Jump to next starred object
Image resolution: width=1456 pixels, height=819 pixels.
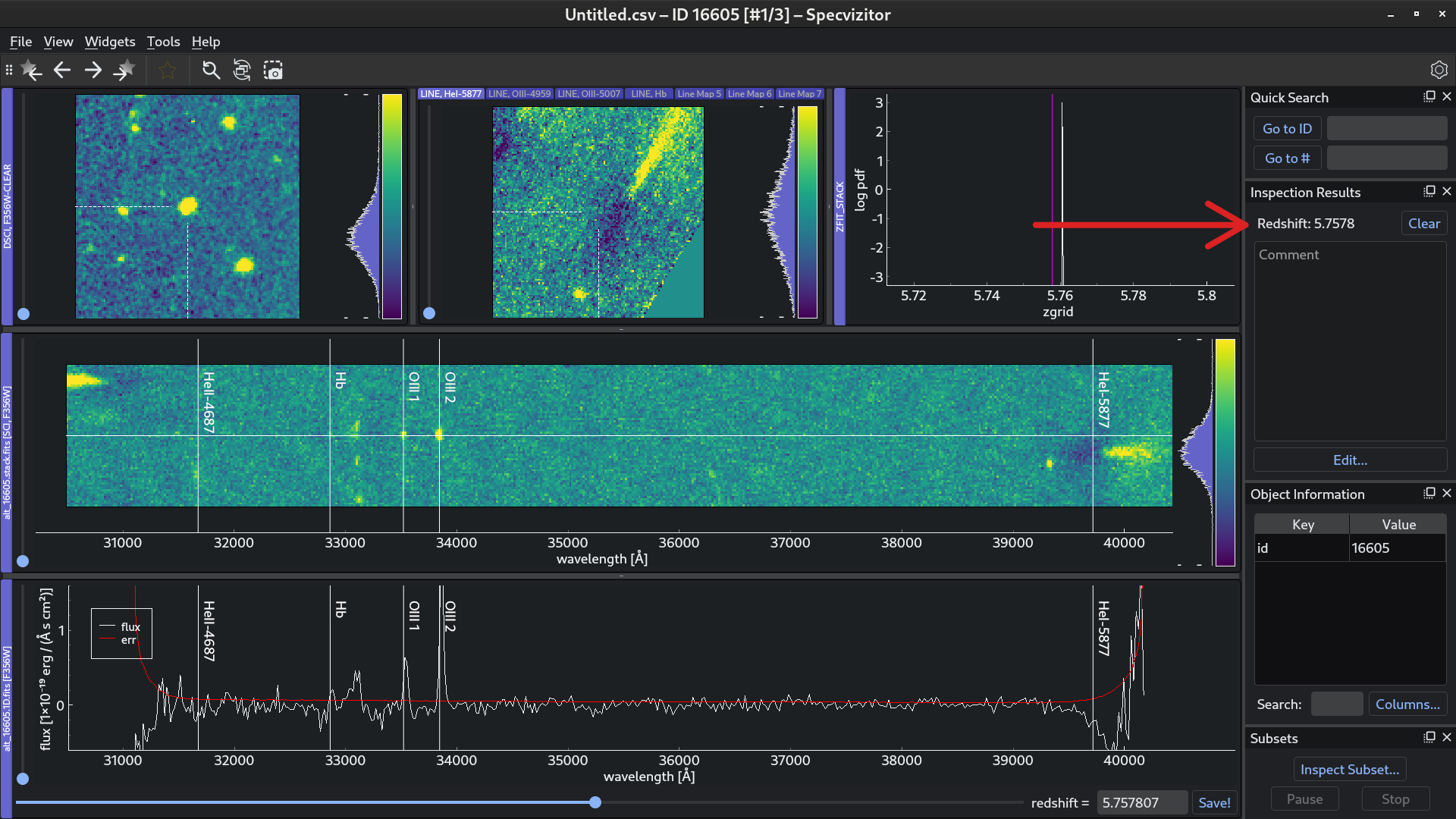pos(124,71)
